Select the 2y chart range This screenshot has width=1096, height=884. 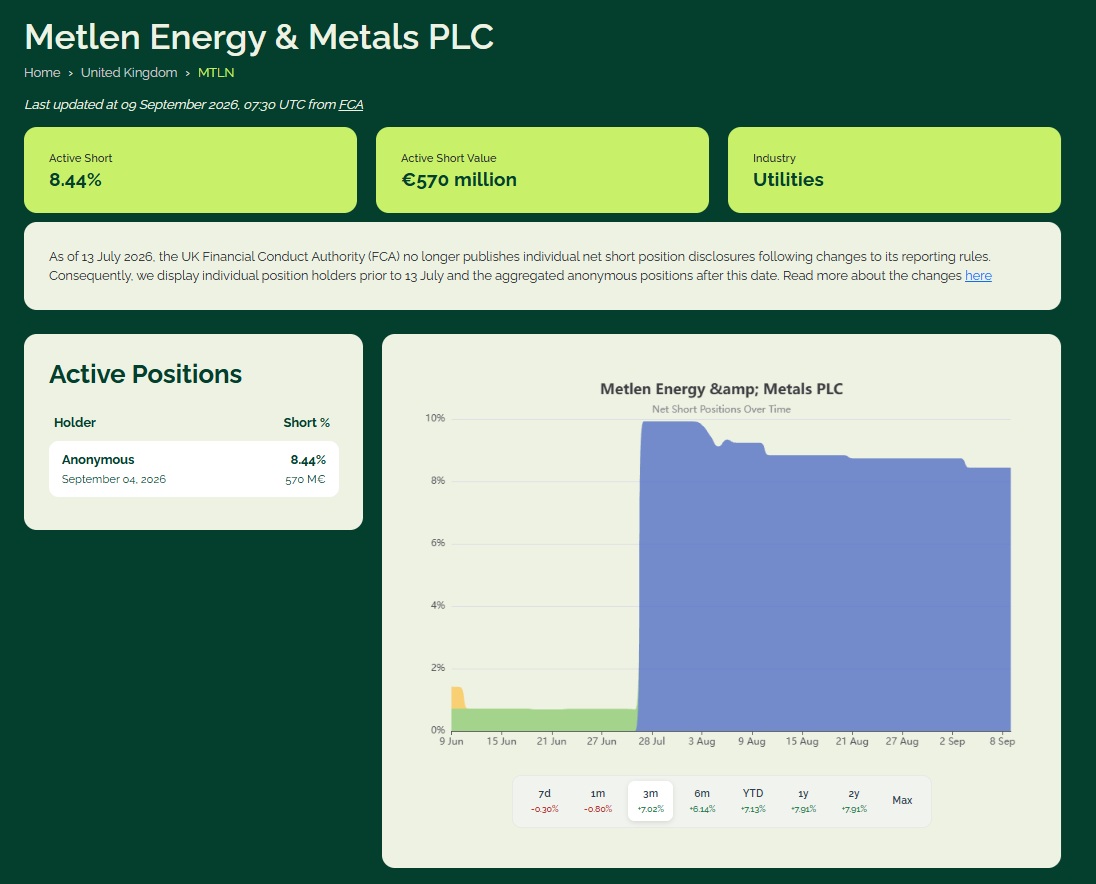click(853, 801)
